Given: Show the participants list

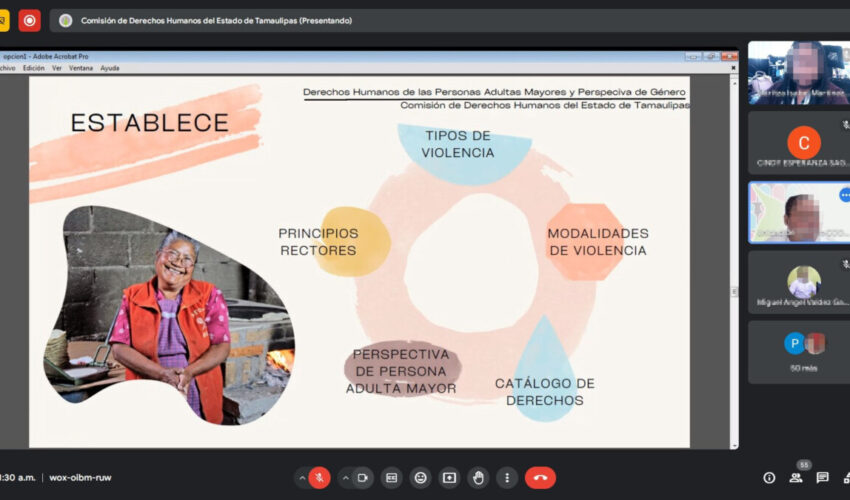Looking at the screenshot, I should point(796,478).
